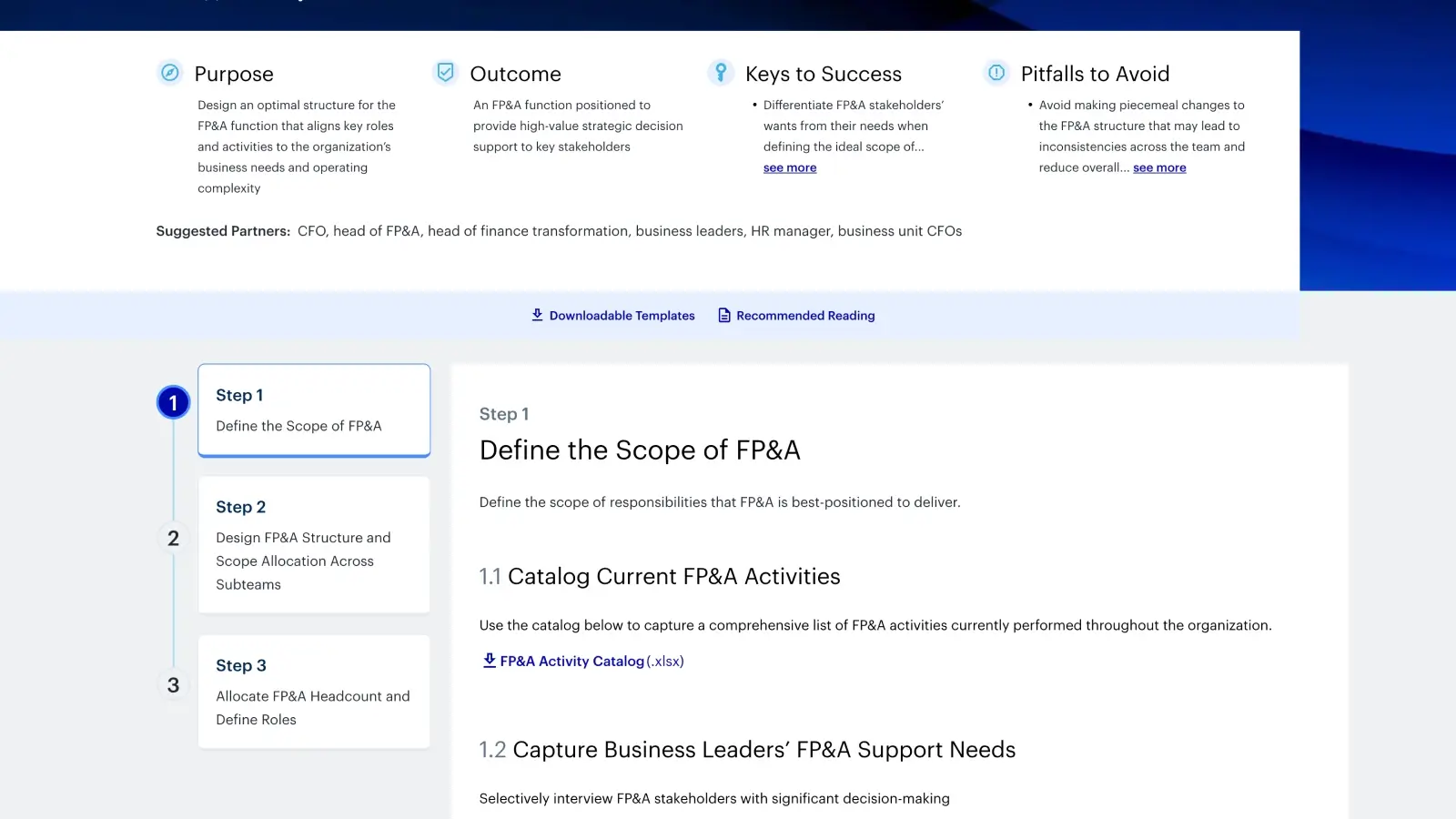
Task: Click the Keys to Success key icon
Action: [x=721, y=72]
